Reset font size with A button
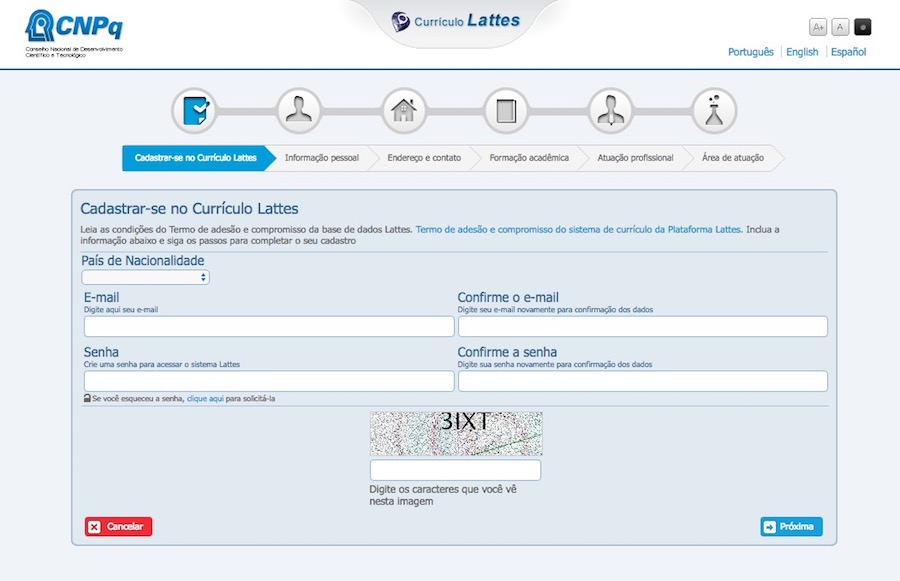Image resolution: width=900 pixels, height=581 pixels. 840,27
